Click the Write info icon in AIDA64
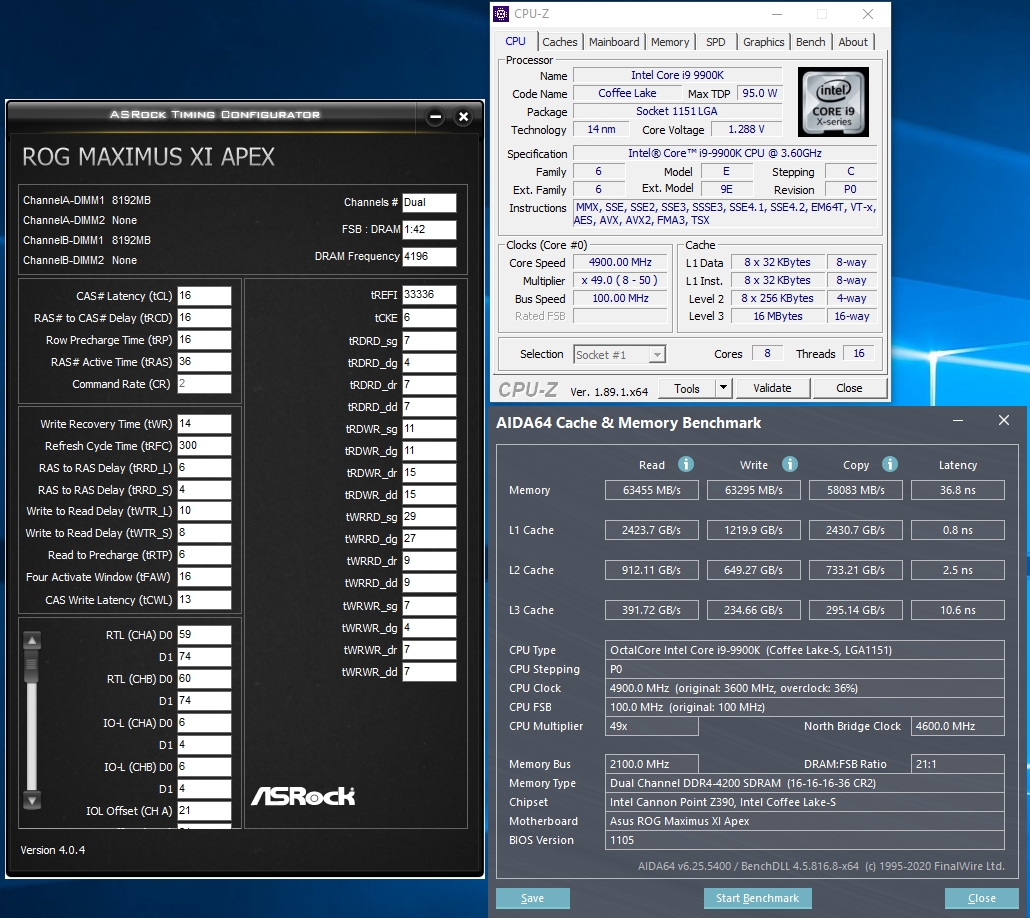Image resolution: width=1030 pixels, height=918 pixels. 790,465
